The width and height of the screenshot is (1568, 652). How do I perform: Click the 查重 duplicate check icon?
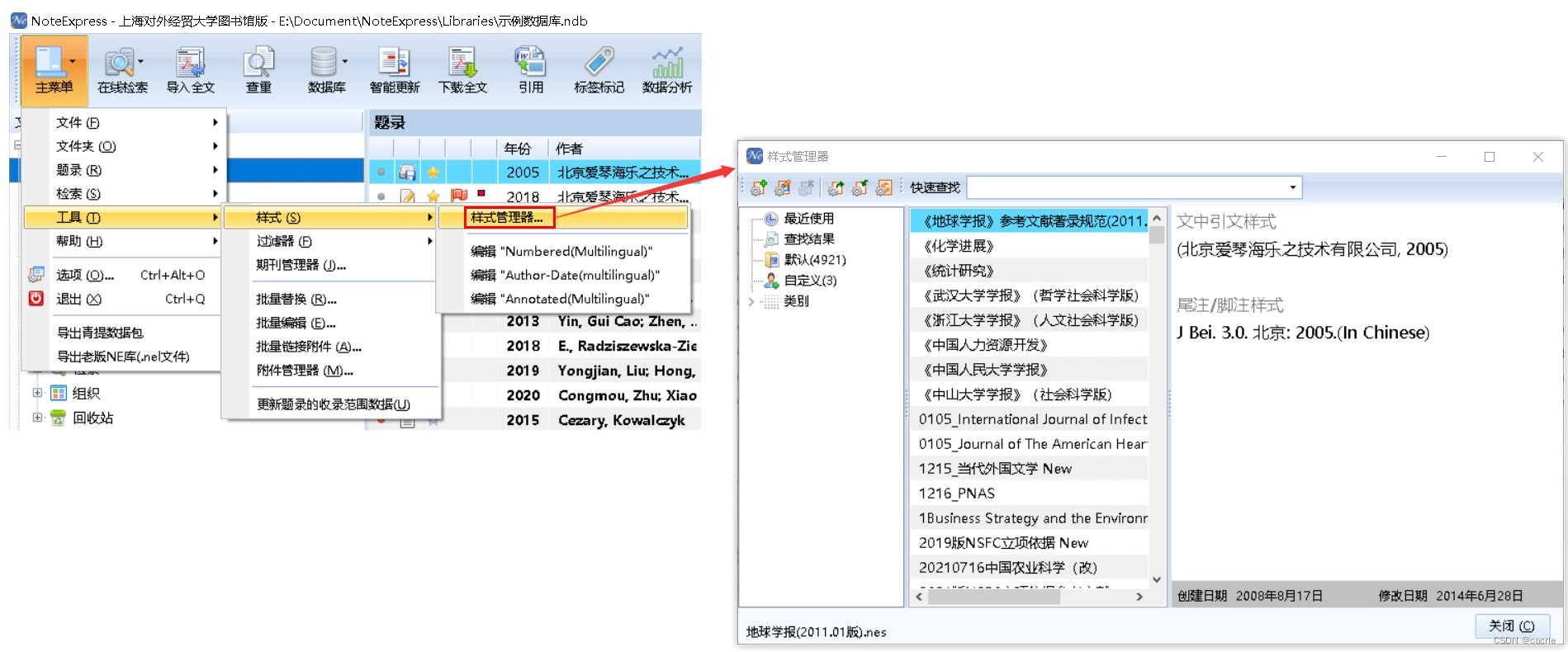pyautogui.click(x=258, y=63)
